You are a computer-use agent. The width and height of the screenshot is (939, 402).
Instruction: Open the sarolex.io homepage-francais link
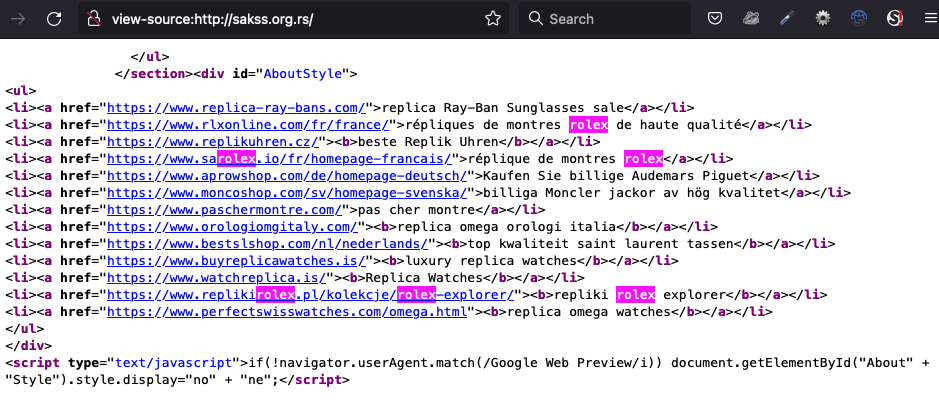click(x=279, y=159)
